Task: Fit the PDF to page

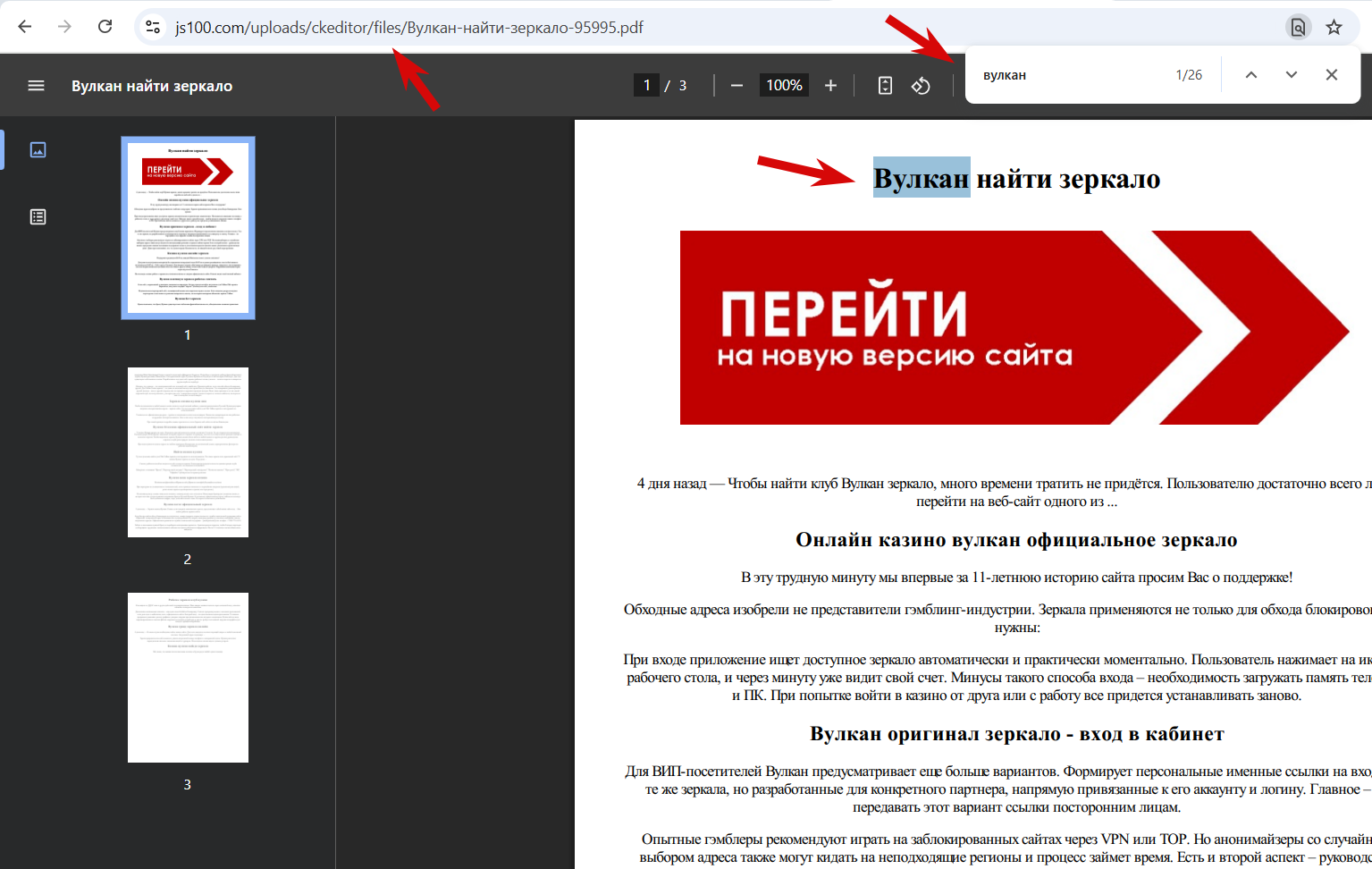Action: (x=885, y=85)
